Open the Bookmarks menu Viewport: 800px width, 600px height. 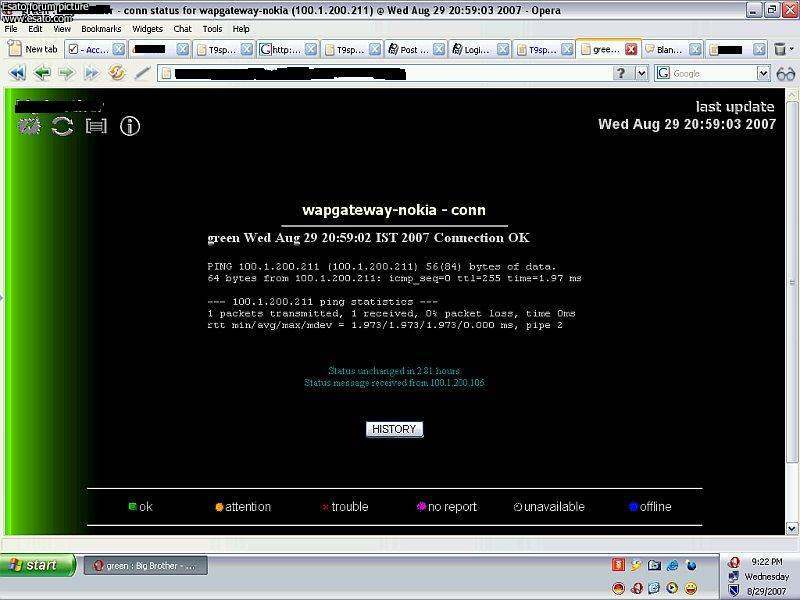(101, 29)
